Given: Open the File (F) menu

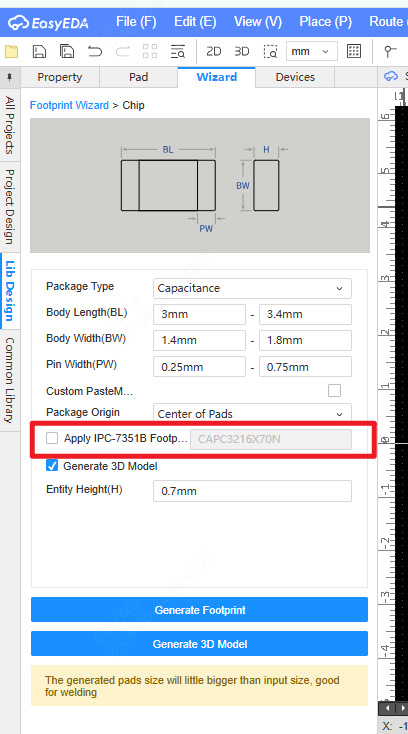Looking at the screenshot, I should [136, 22].
